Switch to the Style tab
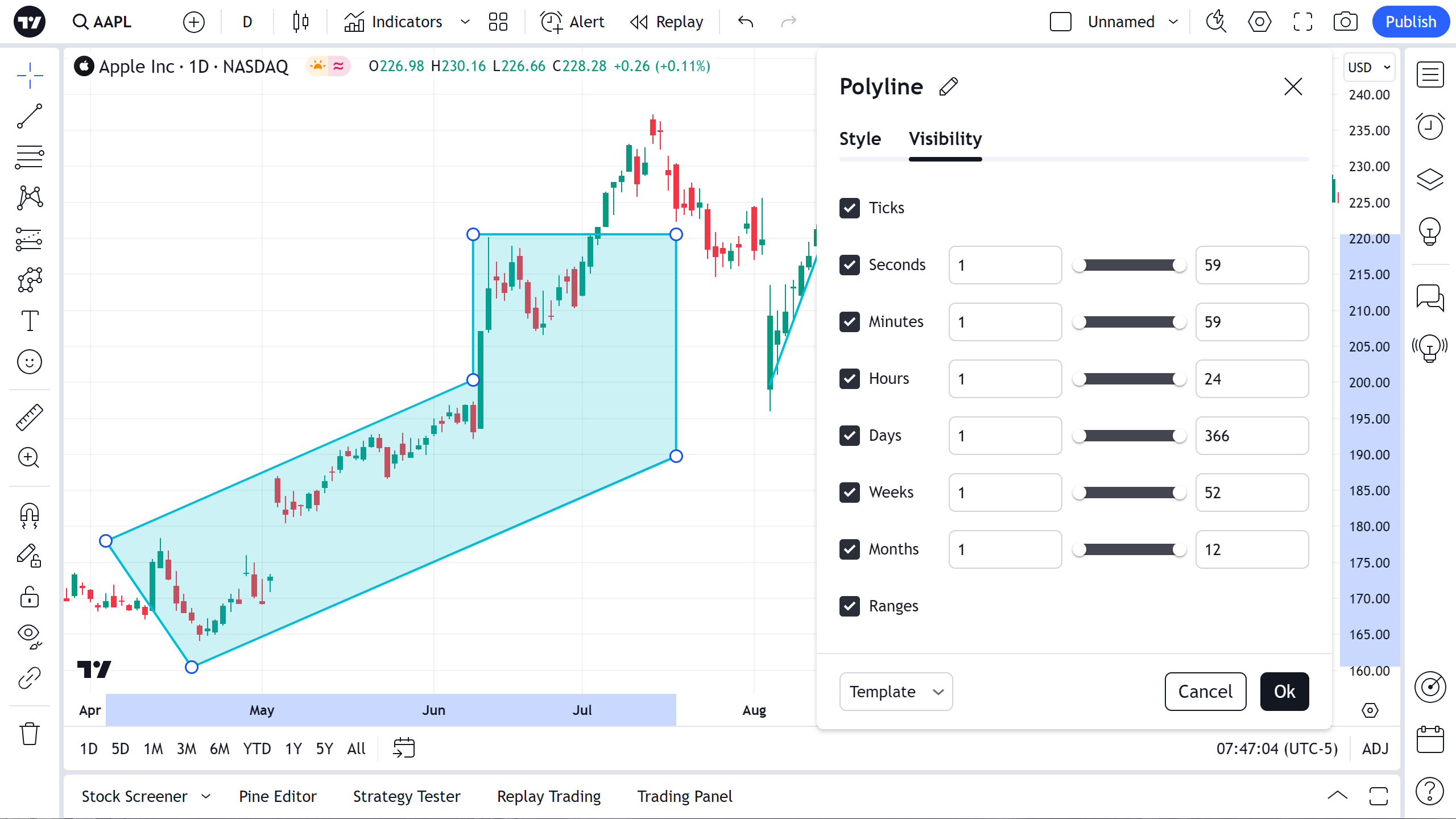The image size is (1456, 819). pyautogui.click(x=860, y=139)
